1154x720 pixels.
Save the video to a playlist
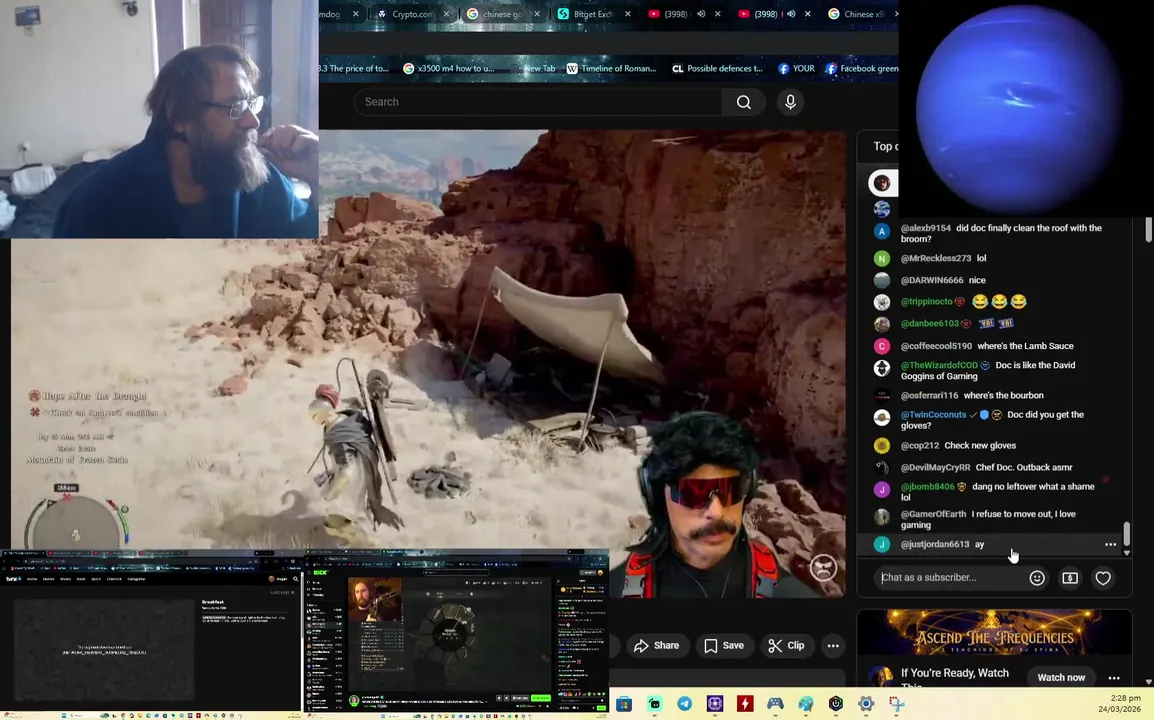pyautogui.click(x=724, y=646)
